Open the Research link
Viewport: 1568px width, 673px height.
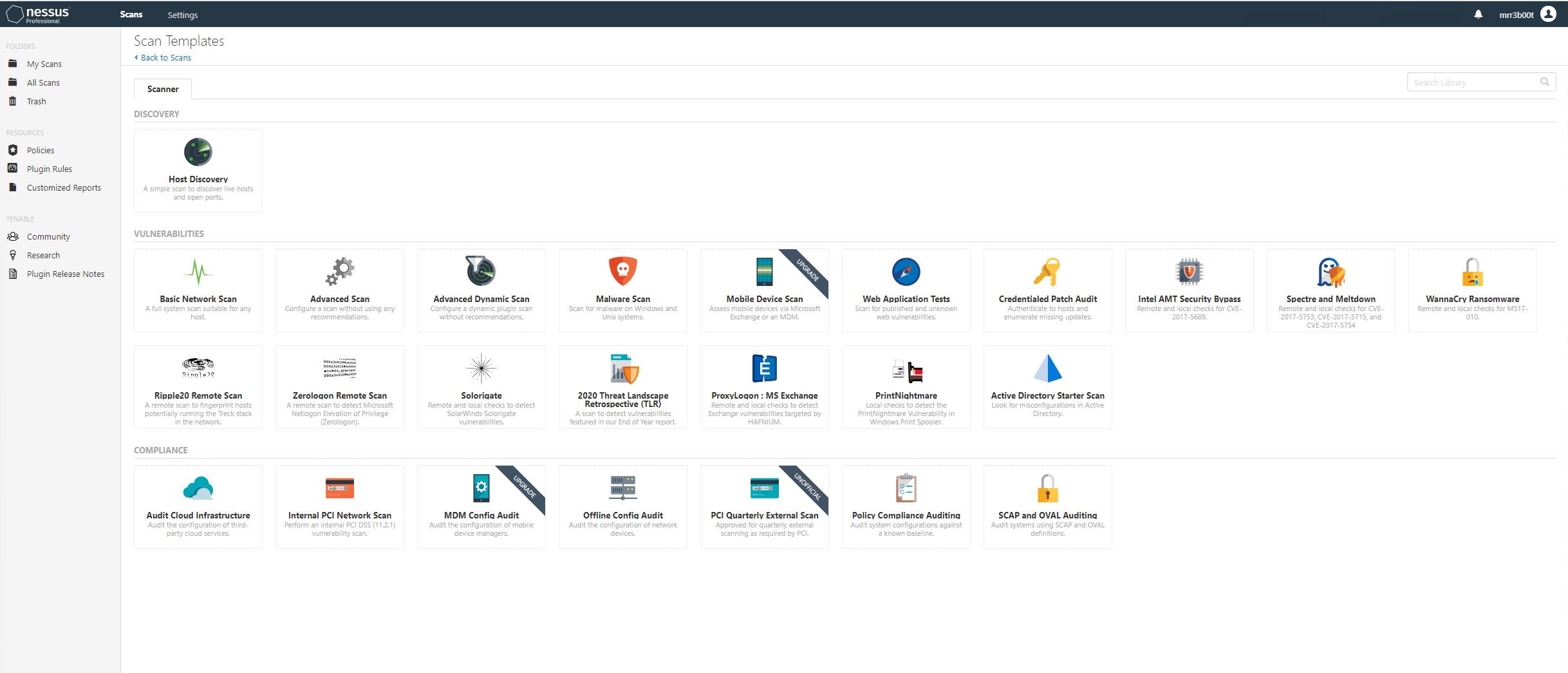point(43,255)
